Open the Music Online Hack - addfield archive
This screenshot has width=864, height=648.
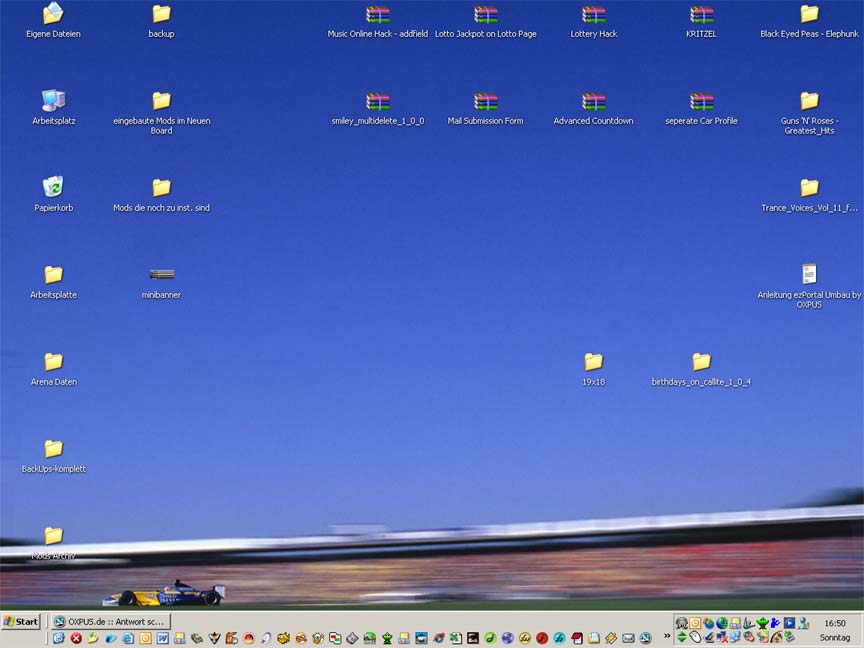pos(377,15)
